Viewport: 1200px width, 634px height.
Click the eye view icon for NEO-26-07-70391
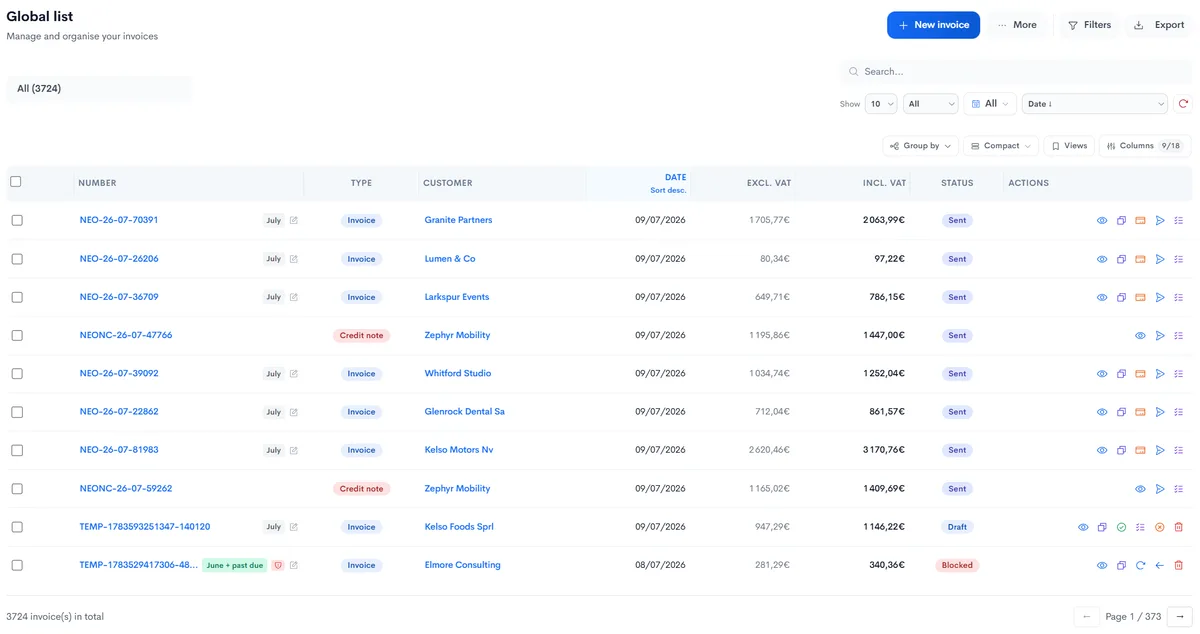[1102, 220]
